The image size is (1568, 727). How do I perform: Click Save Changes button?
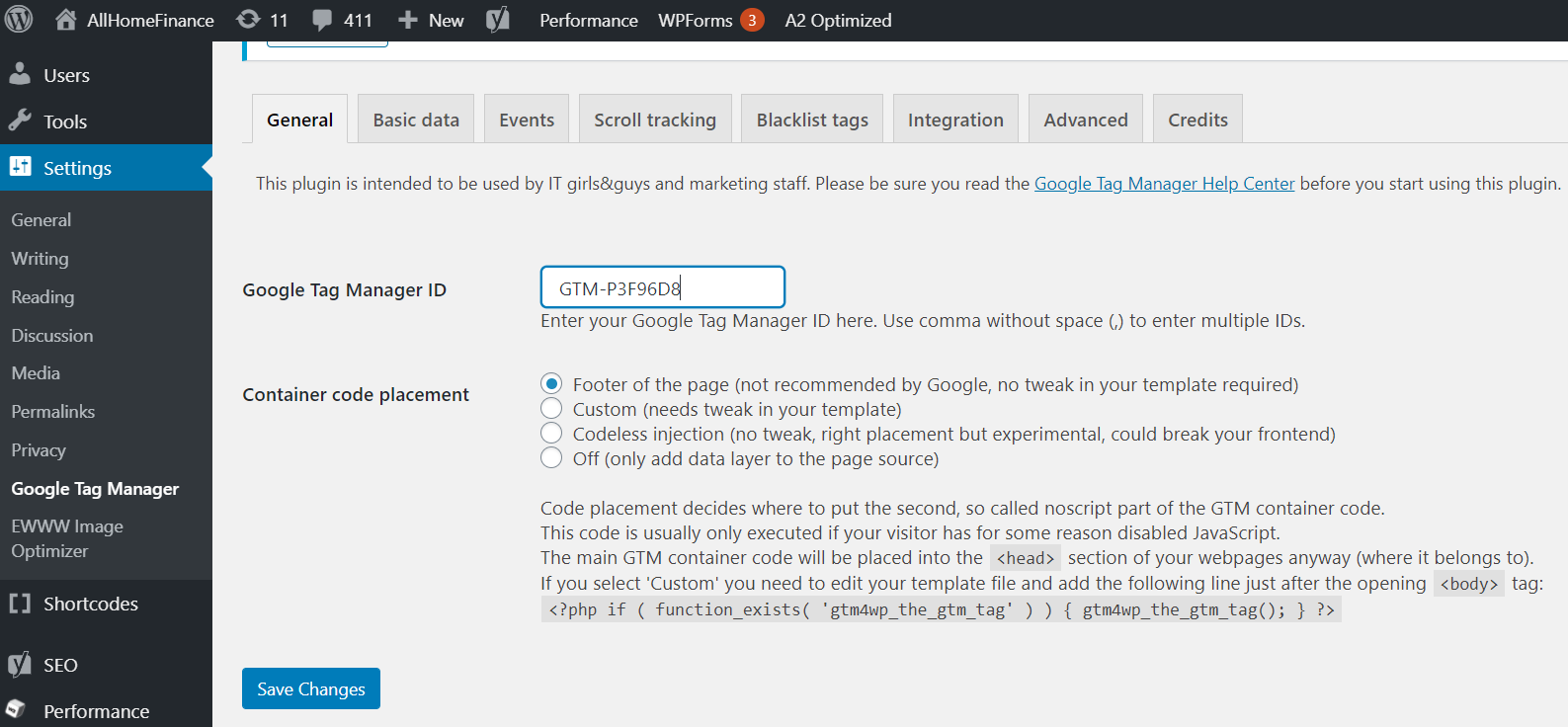(x=311, y=688)
